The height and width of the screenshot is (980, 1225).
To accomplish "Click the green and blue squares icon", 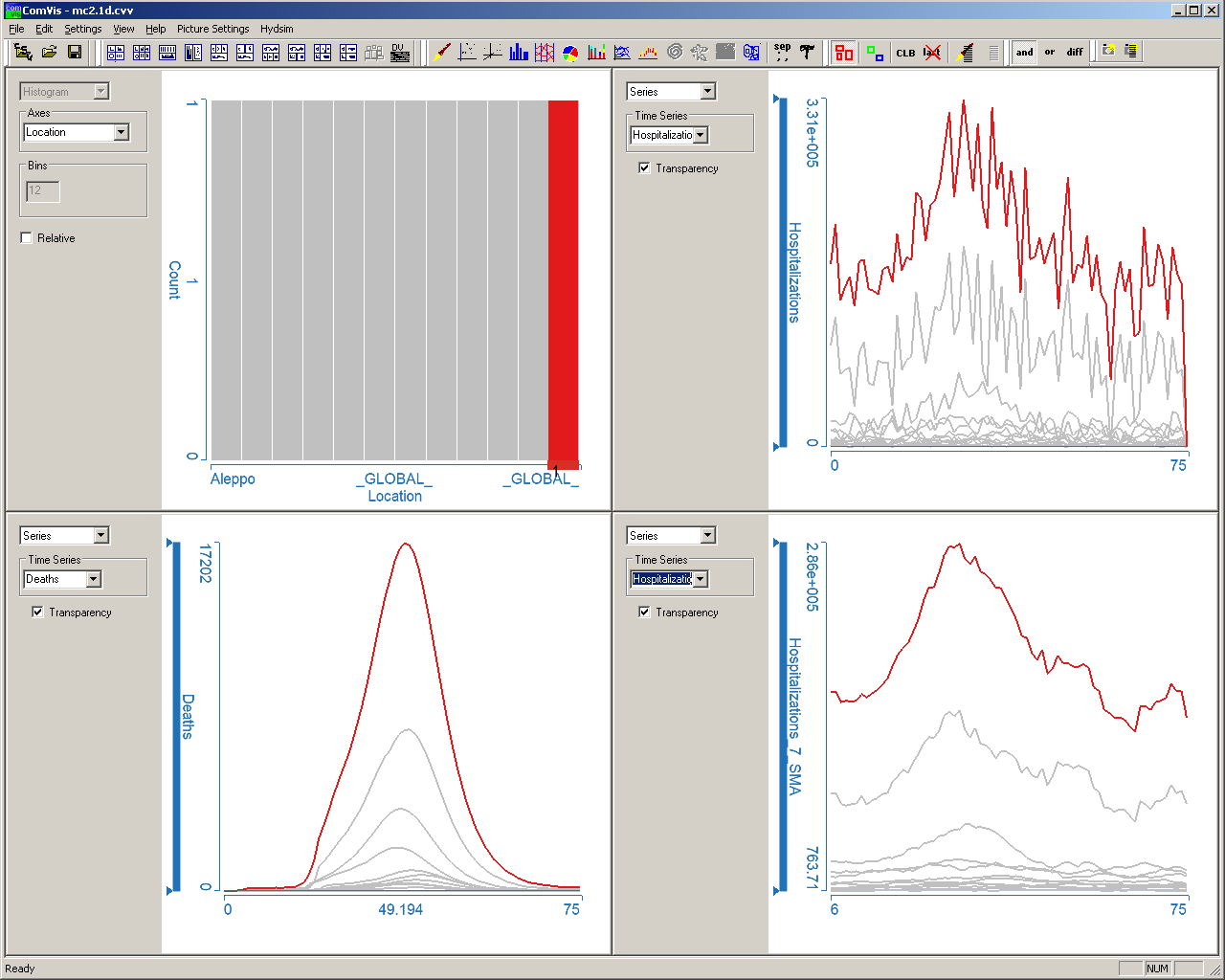I will [875, 53].
